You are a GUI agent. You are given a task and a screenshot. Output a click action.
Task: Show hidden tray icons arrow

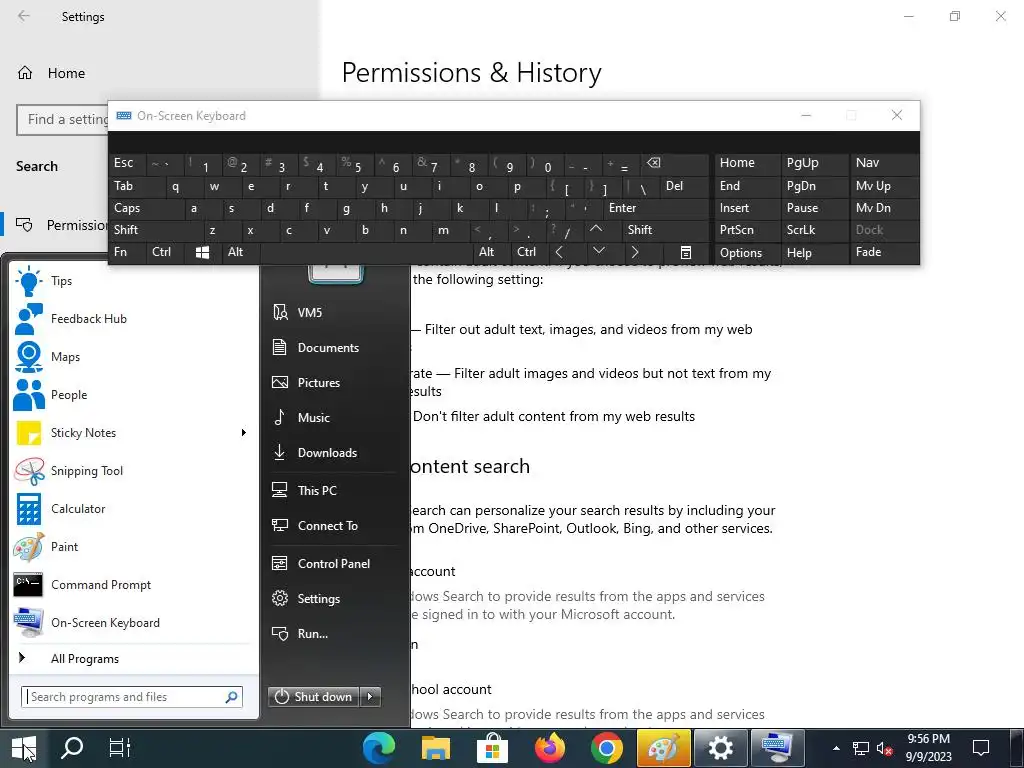point(836,748)
